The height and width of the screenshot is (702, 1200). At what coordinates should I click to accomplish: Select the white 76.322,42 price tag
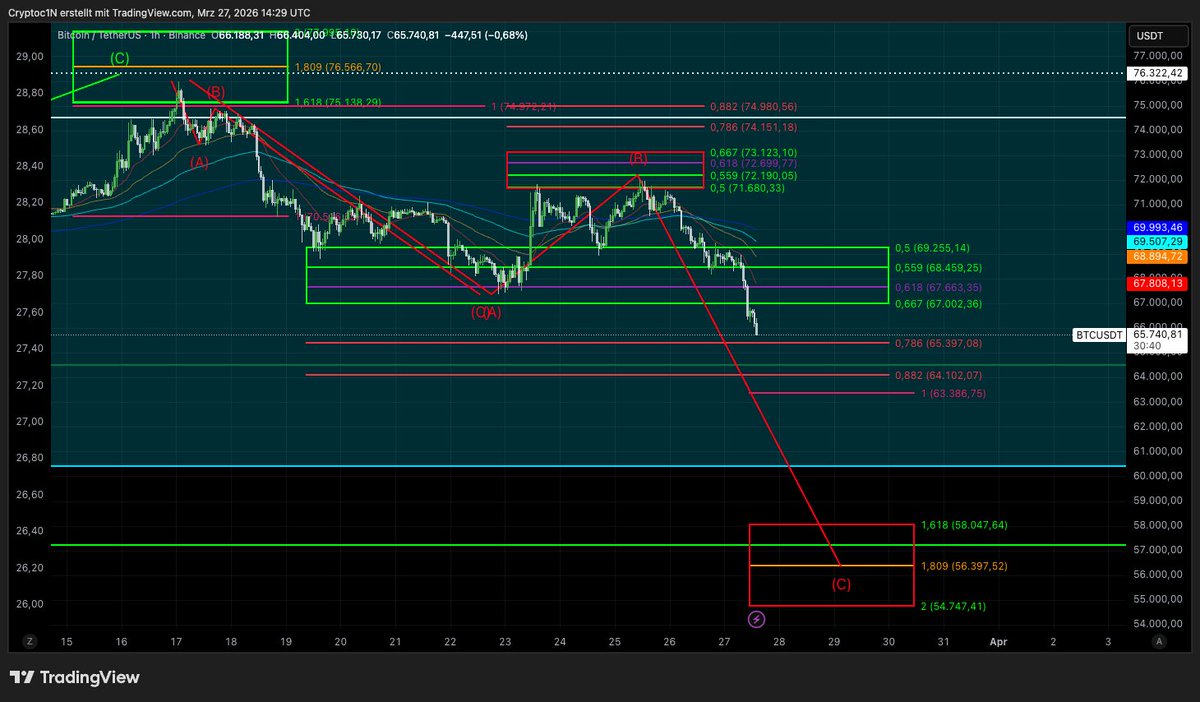tap(1156, 73)
